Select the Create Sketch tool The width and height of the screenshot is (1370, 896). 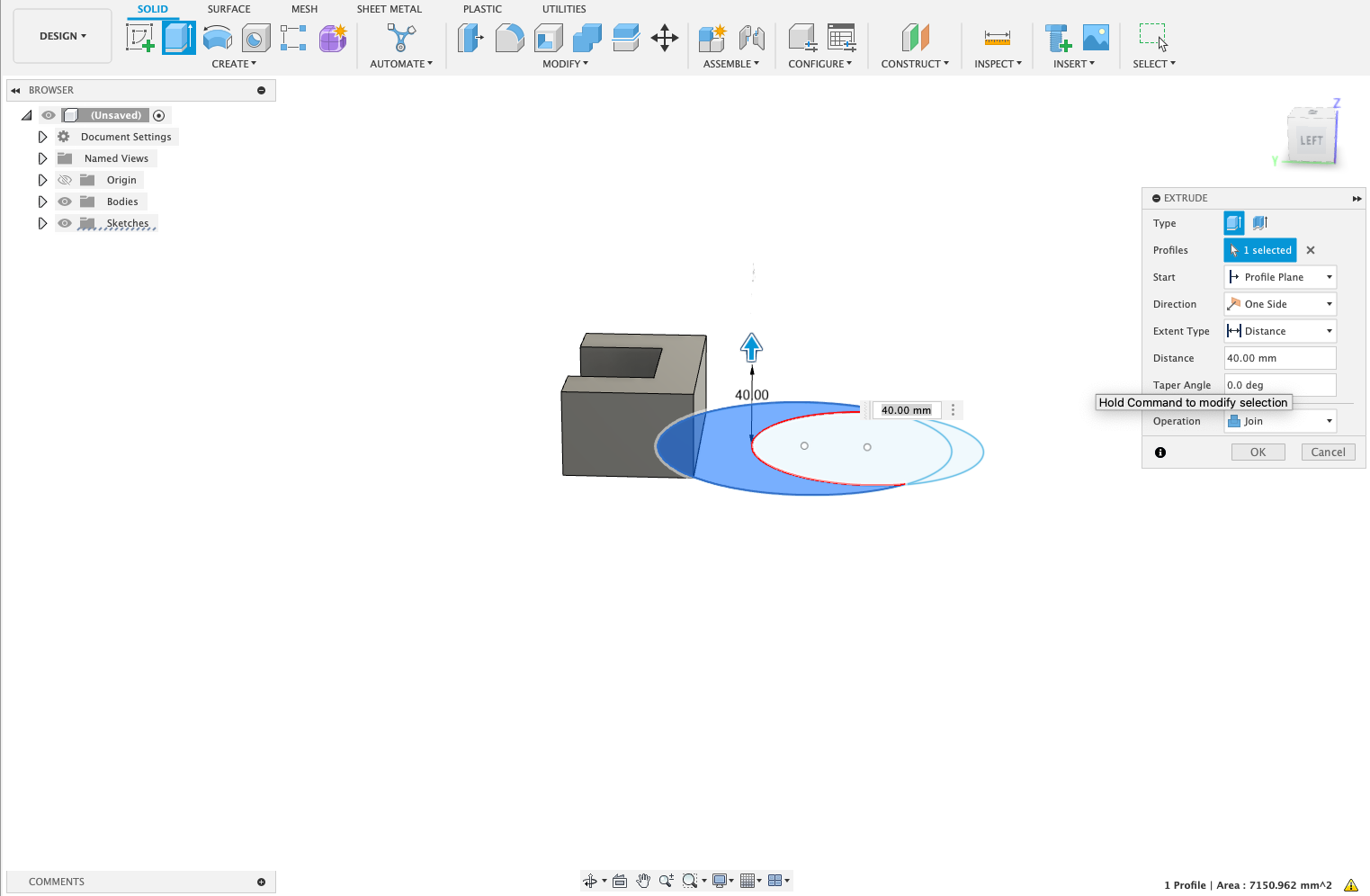tap(140, 38)
